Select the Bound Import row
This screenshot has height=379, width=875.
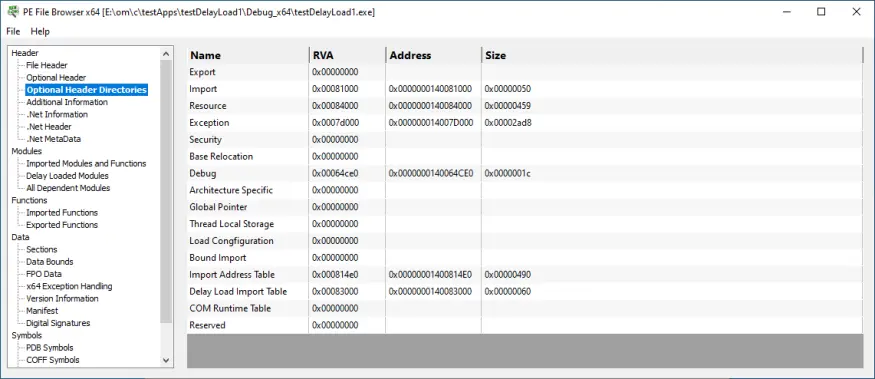525,258
